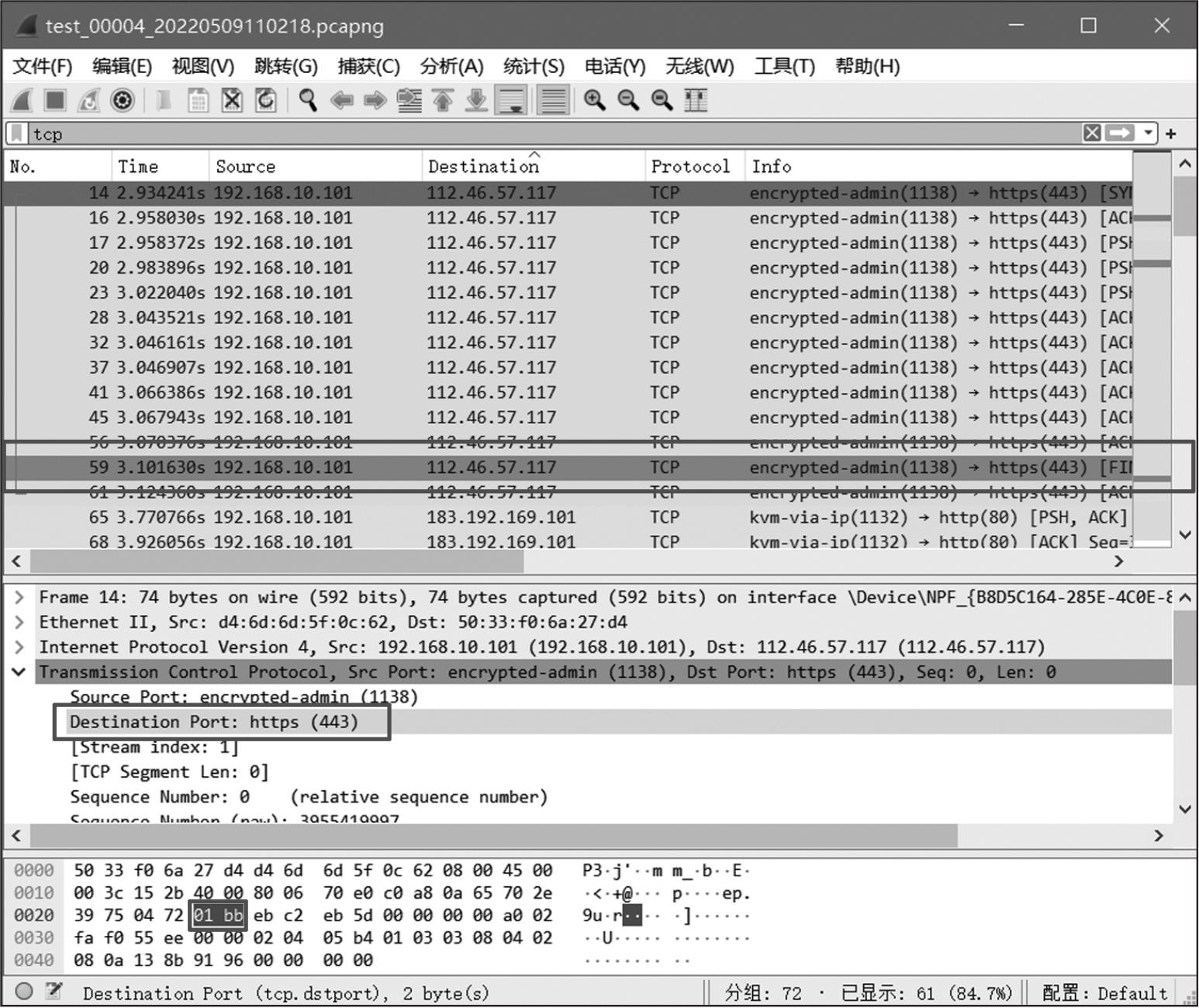The image size is (1199, 1008).
Task: Open the display filter history dropdown
Action: pyautogui.click(x=1148, y=133)
